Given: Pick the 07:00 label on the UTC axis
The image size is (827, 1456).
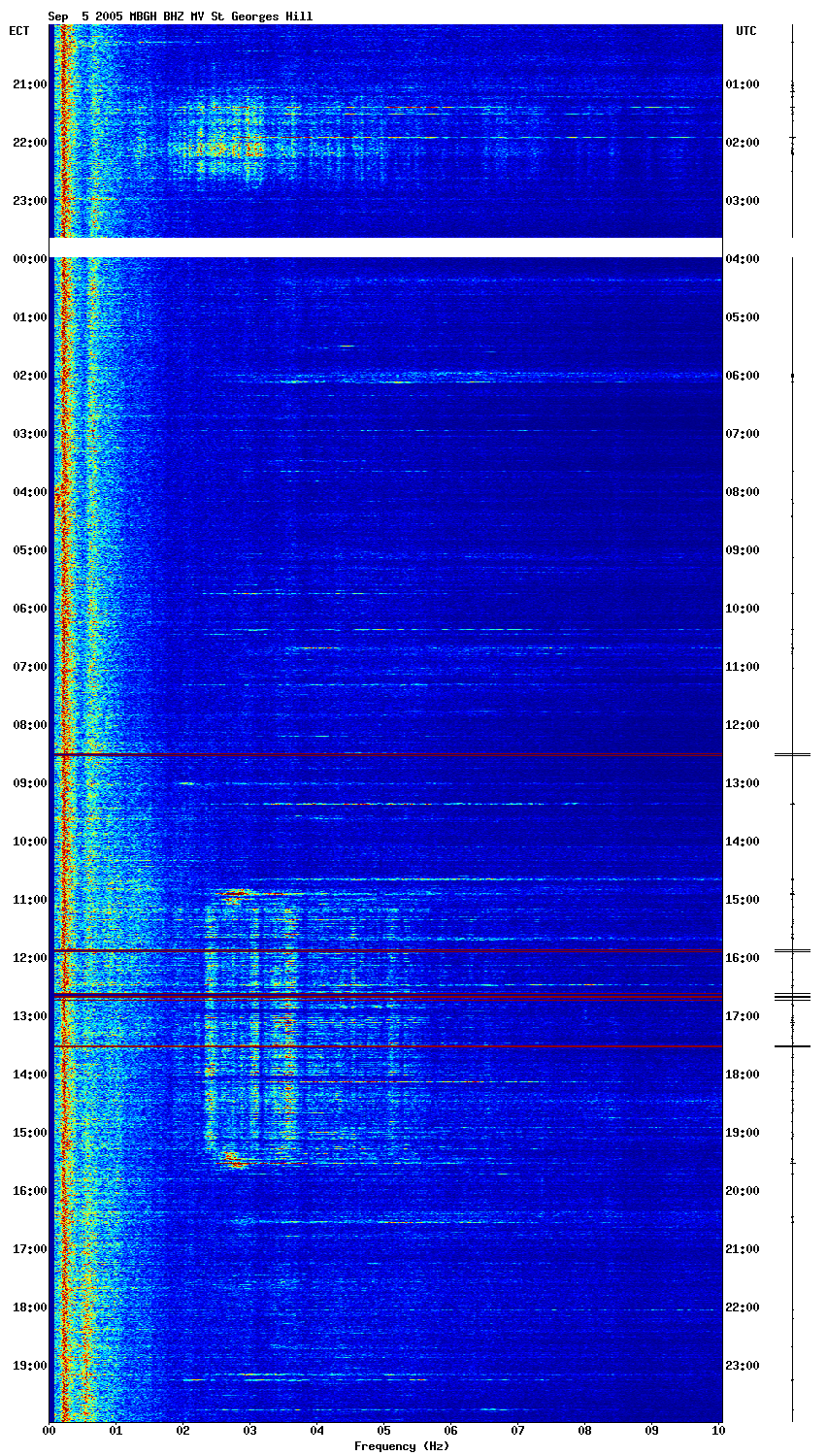Looking at the screenshot, I should point(743,434).
